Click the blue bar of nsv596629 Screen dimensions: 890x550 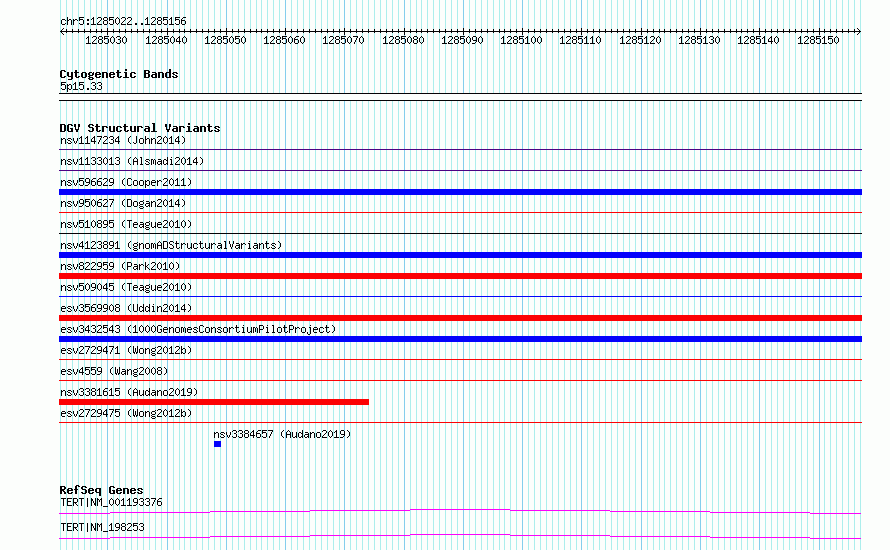460,192
